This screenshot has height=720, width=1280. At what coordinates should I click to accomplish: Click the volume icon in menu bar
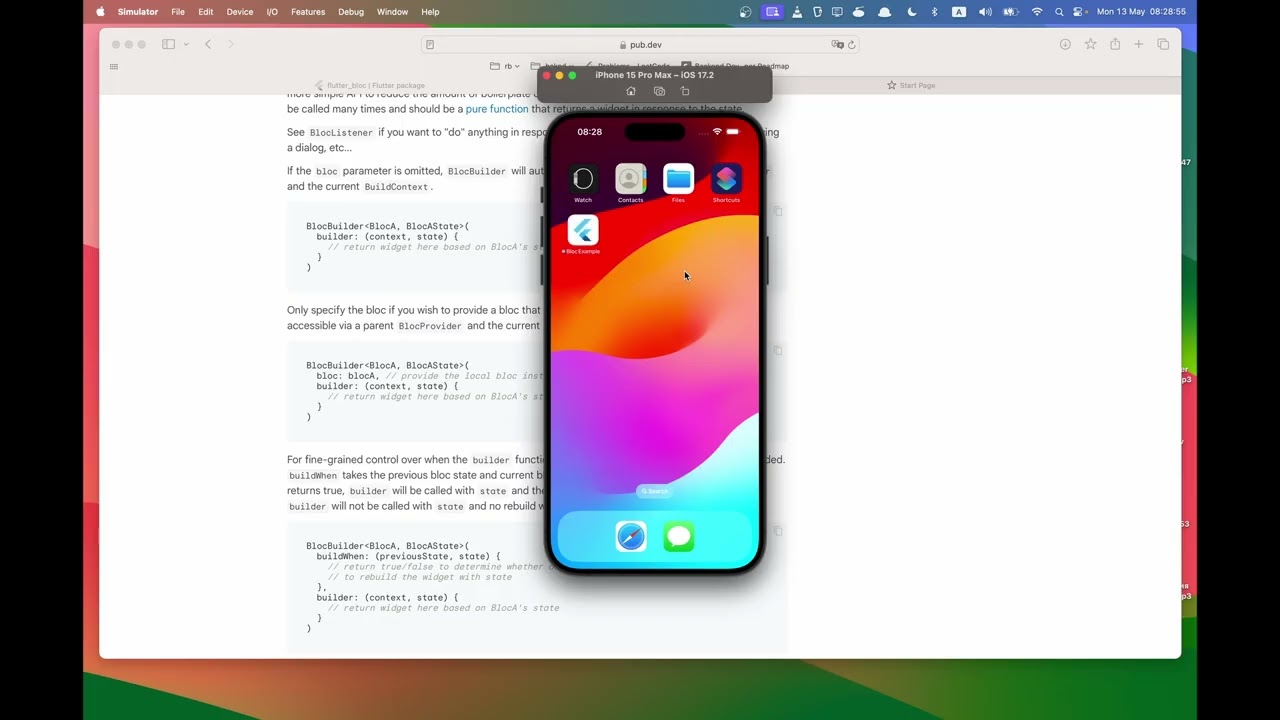pyautogui.click(x=985, y=12)
